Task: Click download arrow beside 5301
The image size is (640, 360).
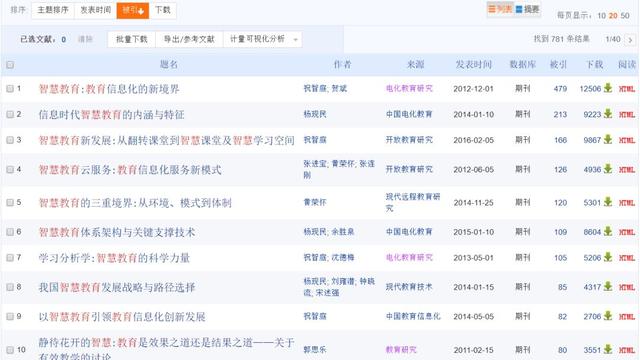Action: 608,202
